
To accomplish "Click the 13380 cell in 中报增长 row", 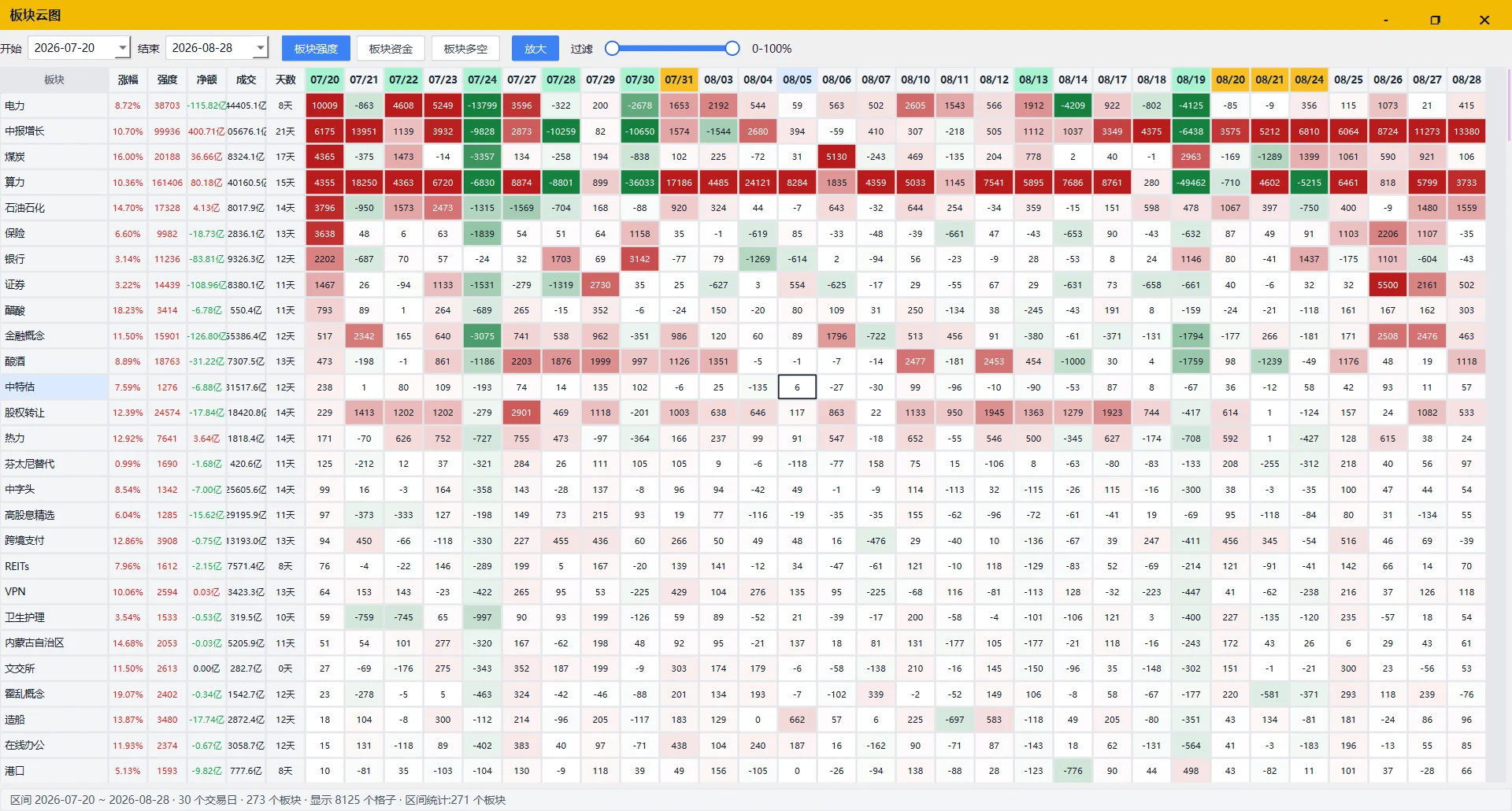I will point(1466,131).
